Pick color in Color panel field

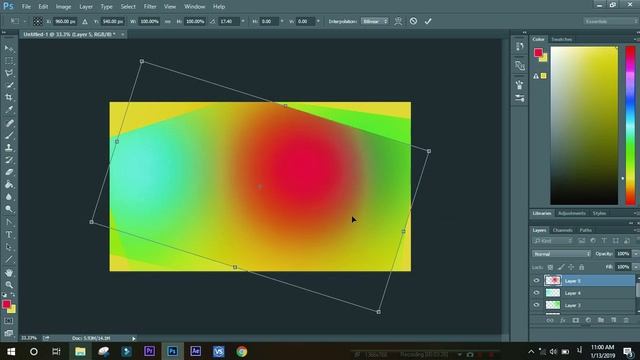[x=584, y=125]
